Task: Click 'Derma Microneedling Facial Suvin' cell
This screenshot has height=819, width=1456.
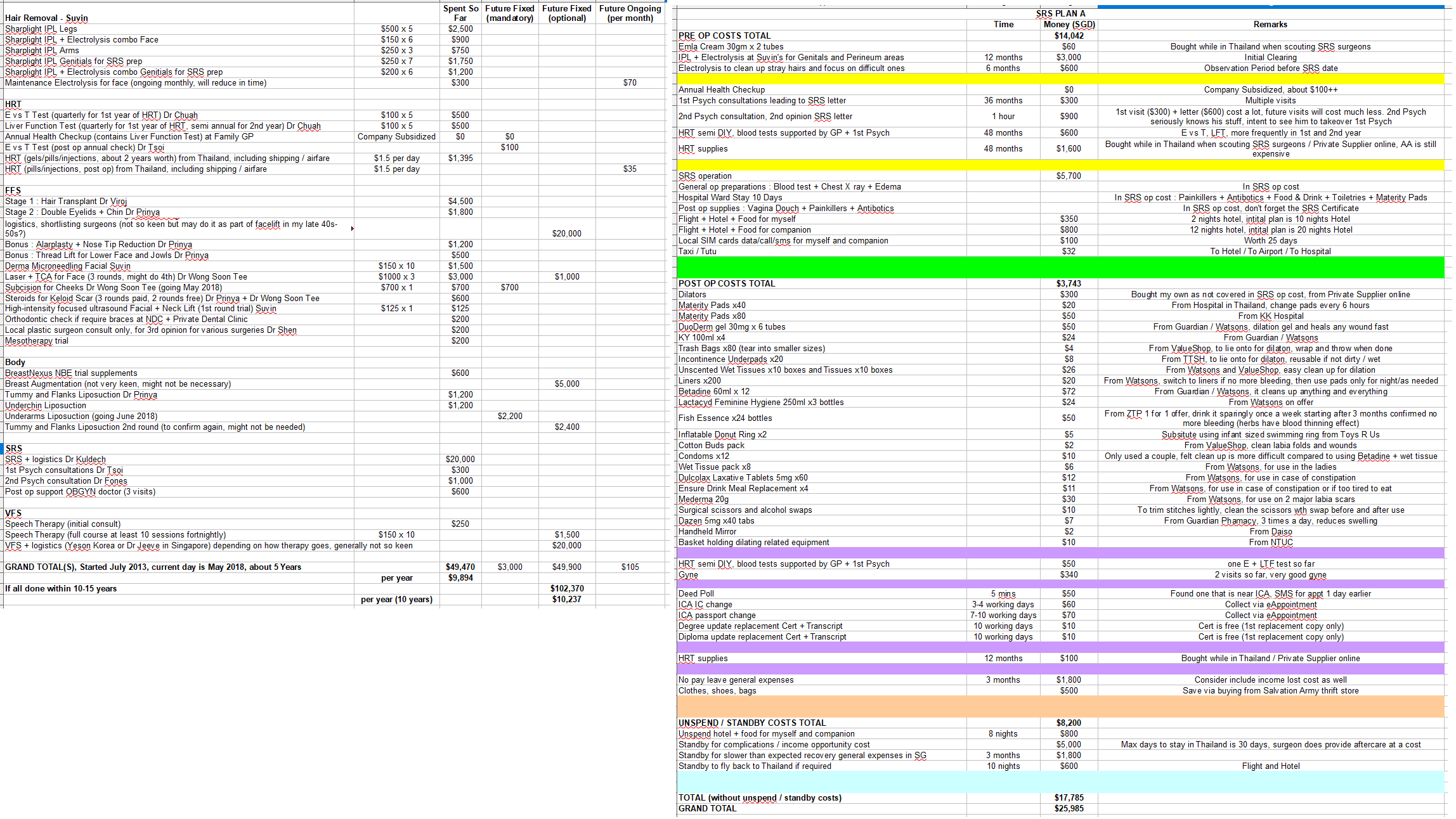Action: click(x=68, y=266)
